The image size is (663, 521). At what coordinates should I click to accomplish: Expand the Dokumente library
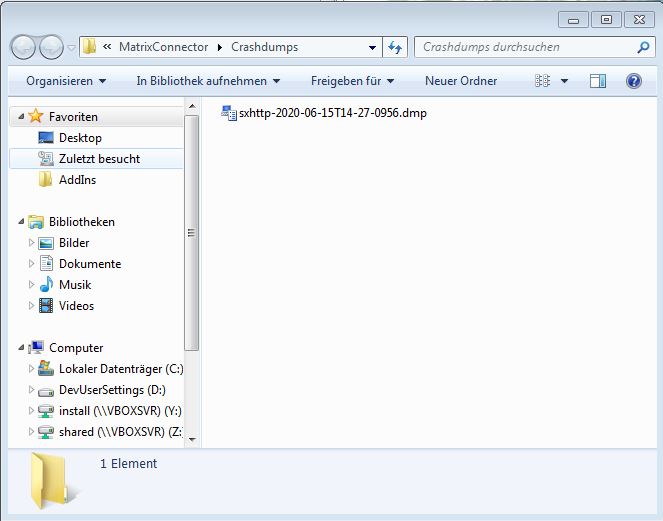(31, 263)
